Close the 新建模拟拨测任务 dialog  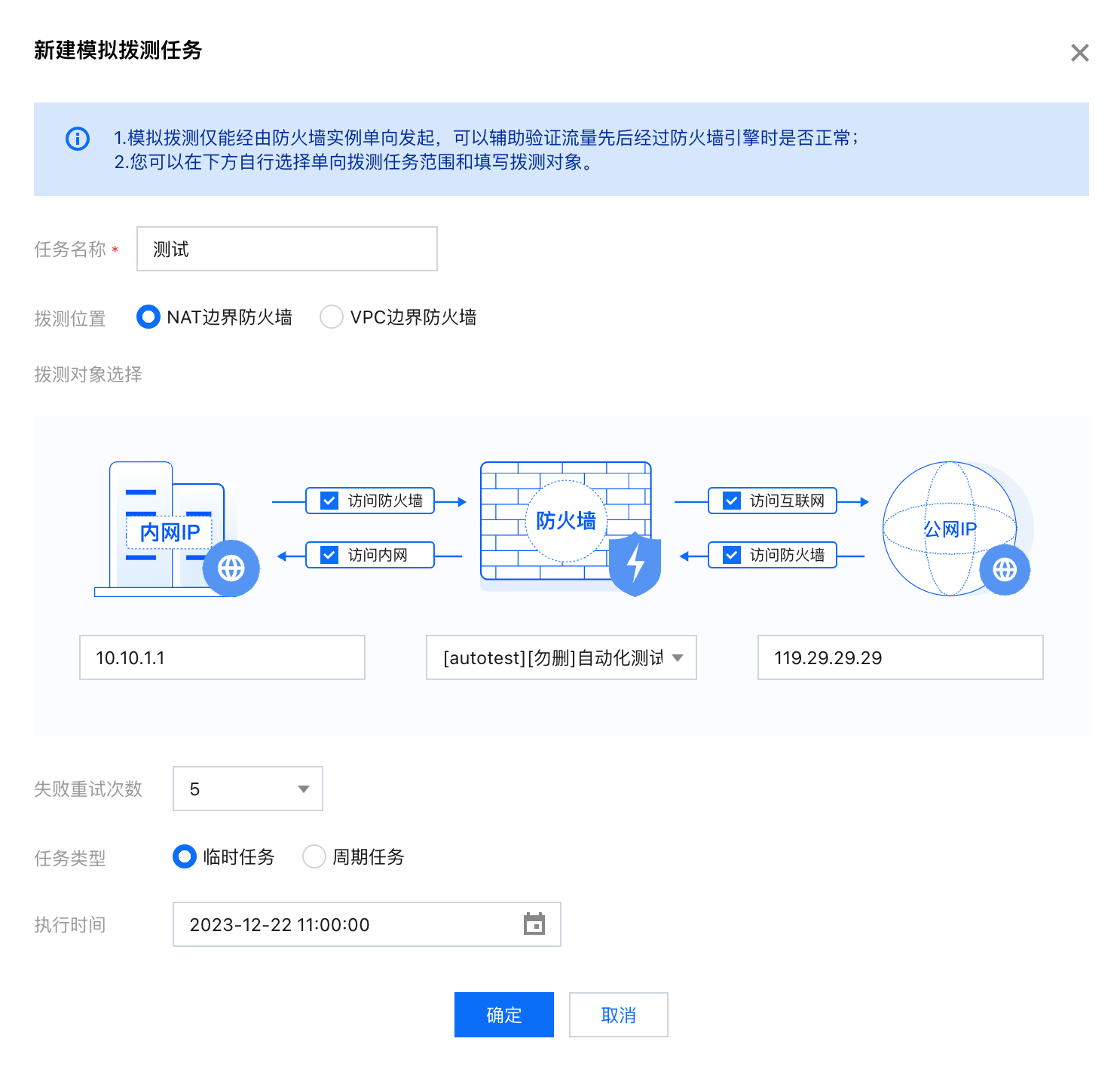(x=1079, y=53)
